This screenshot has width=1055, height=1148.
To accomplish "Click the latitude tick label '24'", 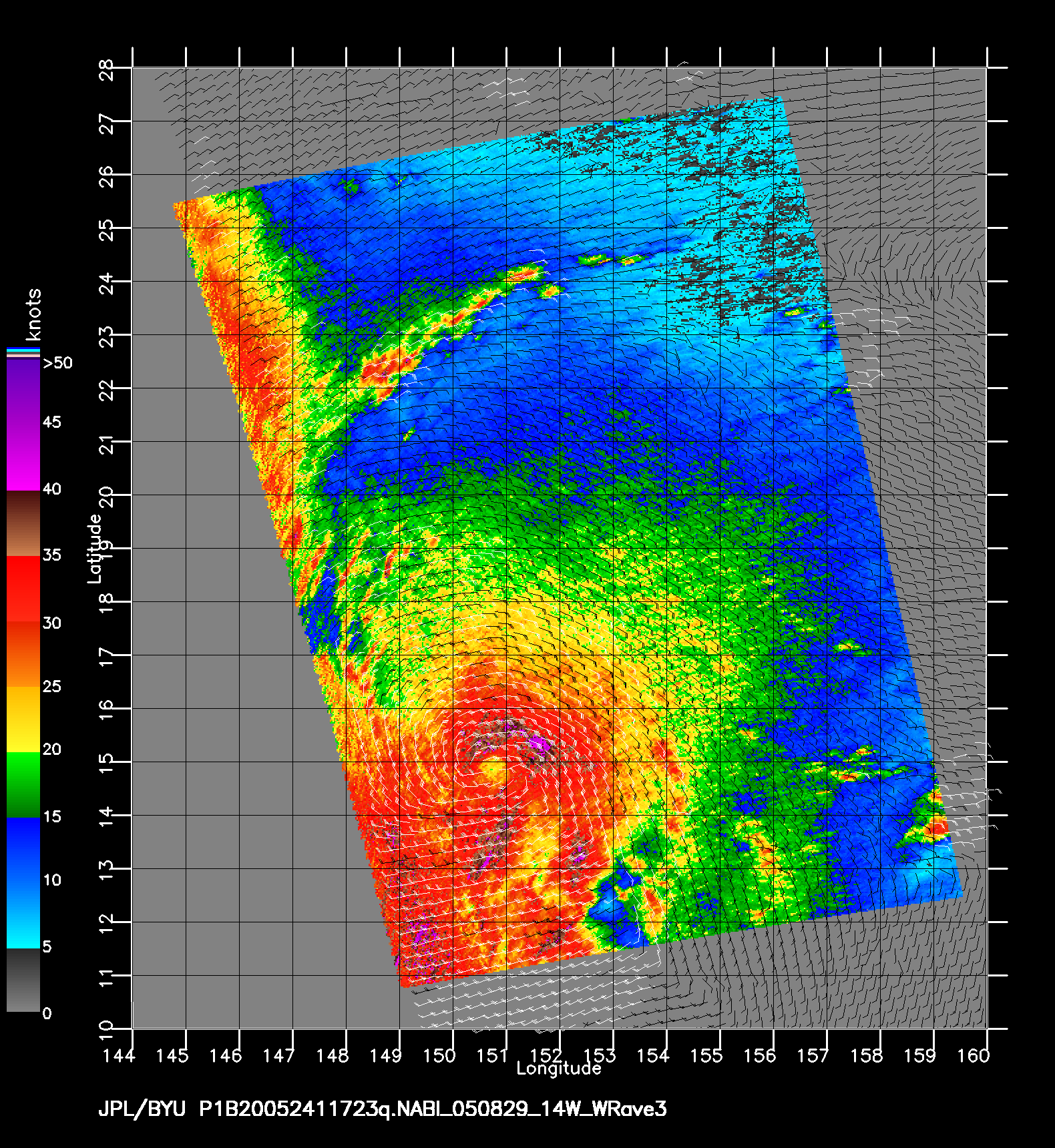I will [x=107, y=283].
